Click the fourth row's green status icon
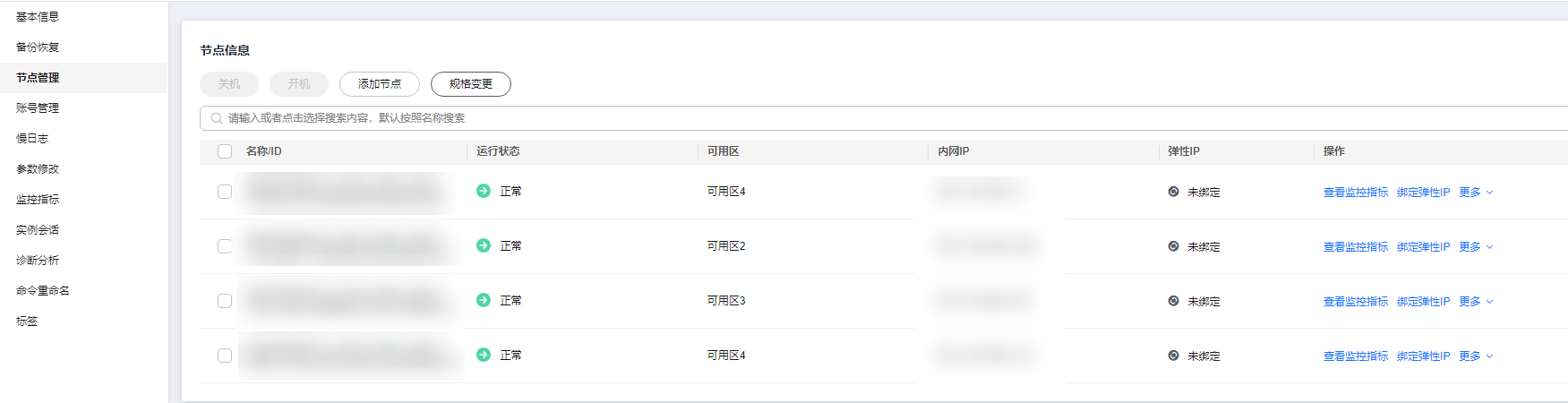Viewport: 1568px width, 403px height. coord(484,355)
